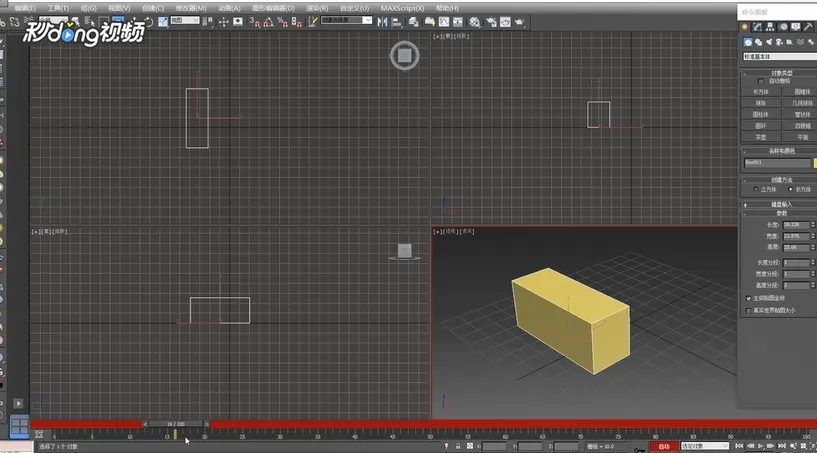Open the Material Editor
Image resolution: width=817 pixels, height=453 pixels.
point(475,21)
